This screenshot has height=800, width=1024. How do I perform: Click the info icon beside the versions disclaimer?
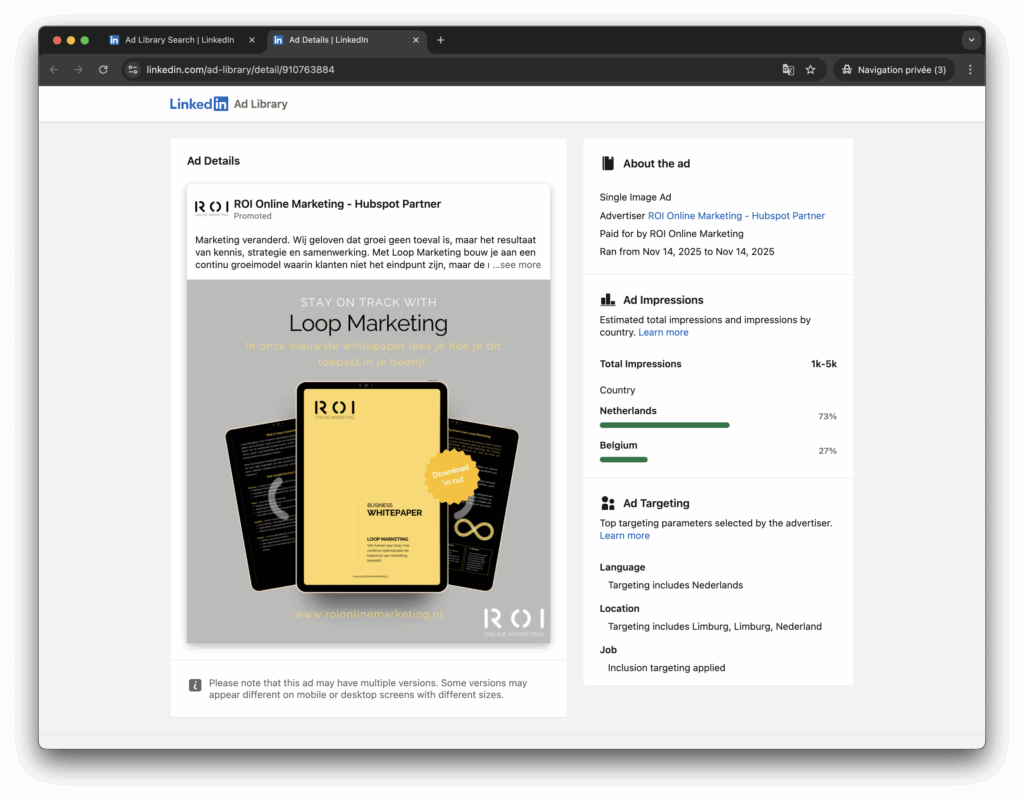194,684
